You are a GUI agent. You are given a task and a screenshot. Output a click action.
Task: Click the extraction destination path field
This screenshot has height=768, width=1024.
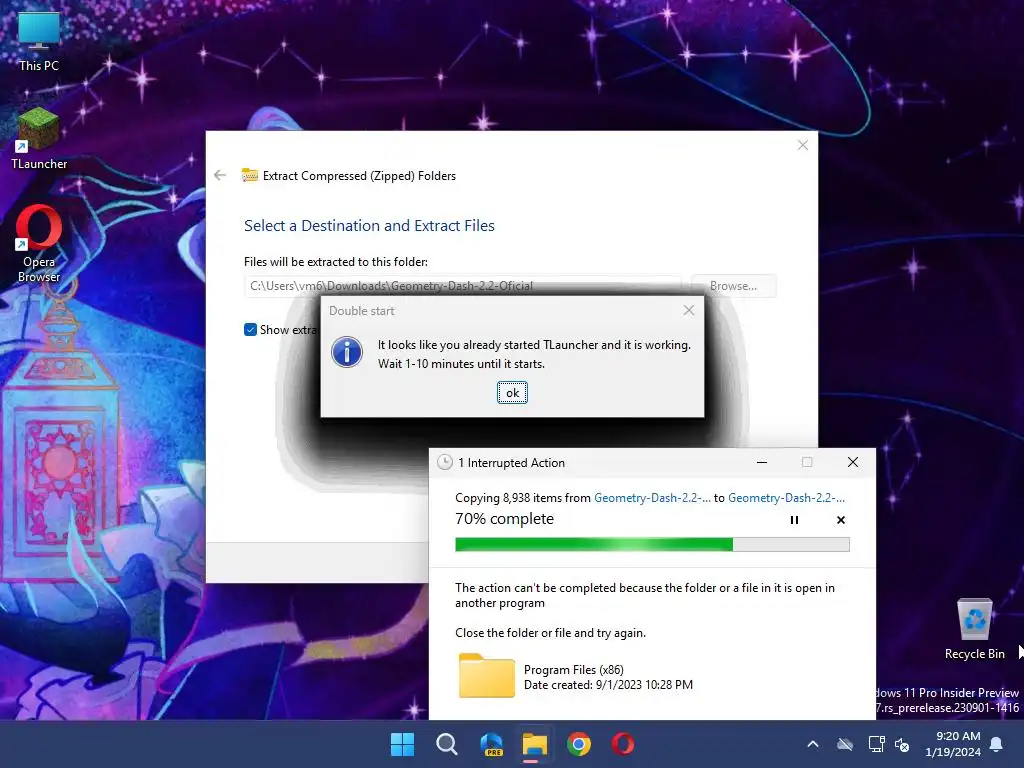click(x=462, y=286)
